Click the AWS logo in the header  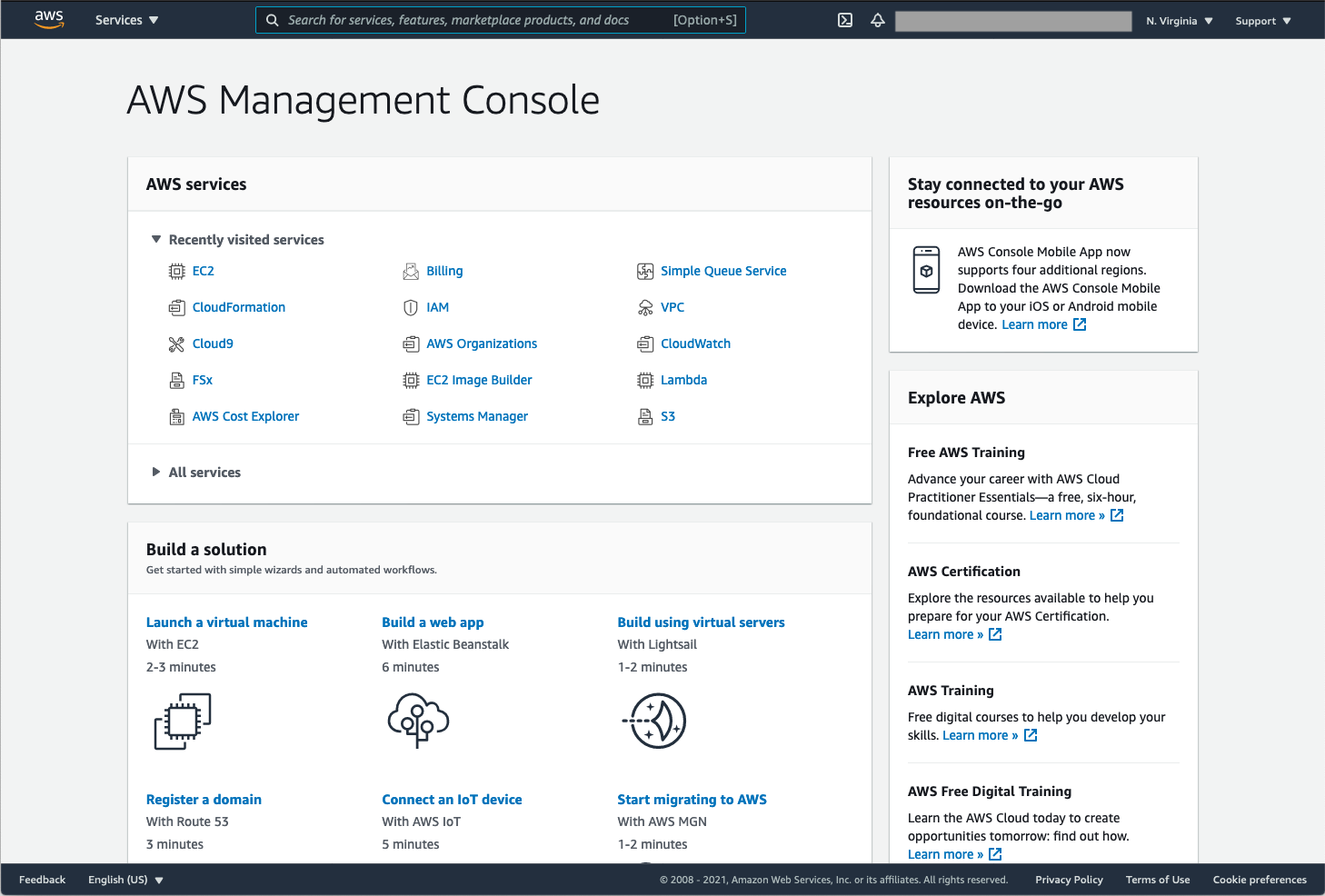(x=49, y=20)
